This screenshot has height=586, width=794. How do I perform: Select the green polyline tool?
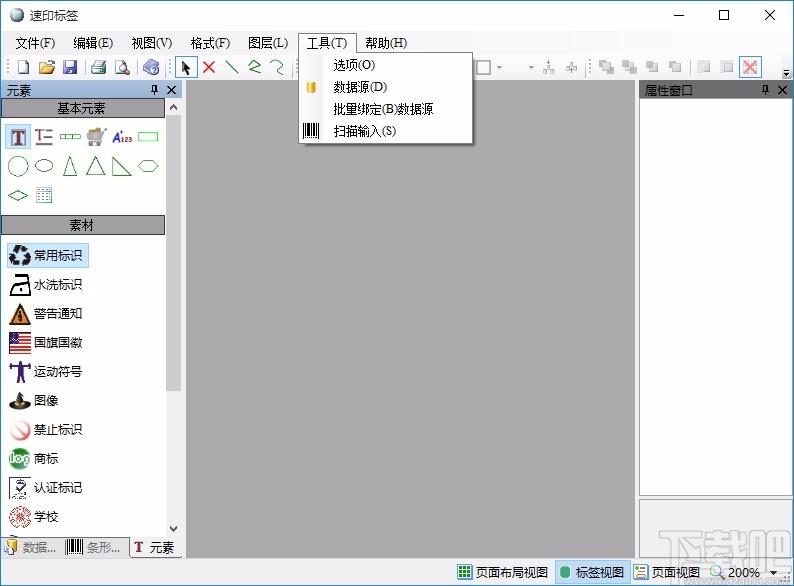click(x=254, y=67)
